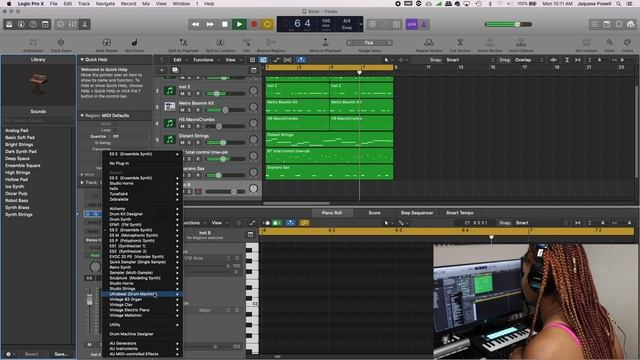Open the Nudge Value Tick dropdown

(369, 42)
